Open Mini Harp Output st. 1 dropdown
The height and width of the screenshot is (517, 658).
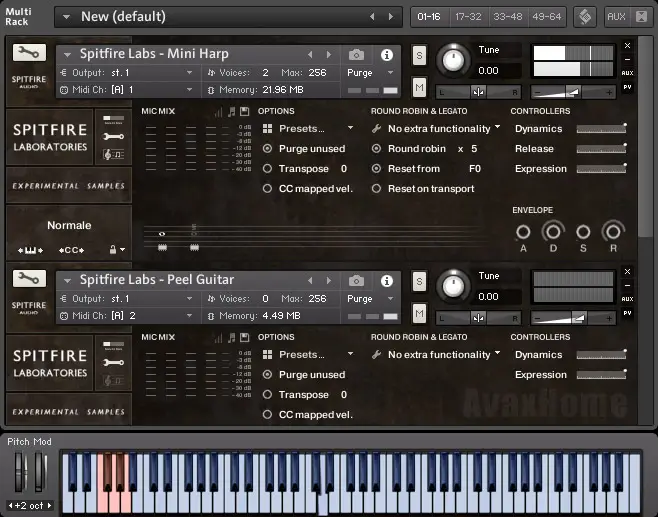coord(189,73)
